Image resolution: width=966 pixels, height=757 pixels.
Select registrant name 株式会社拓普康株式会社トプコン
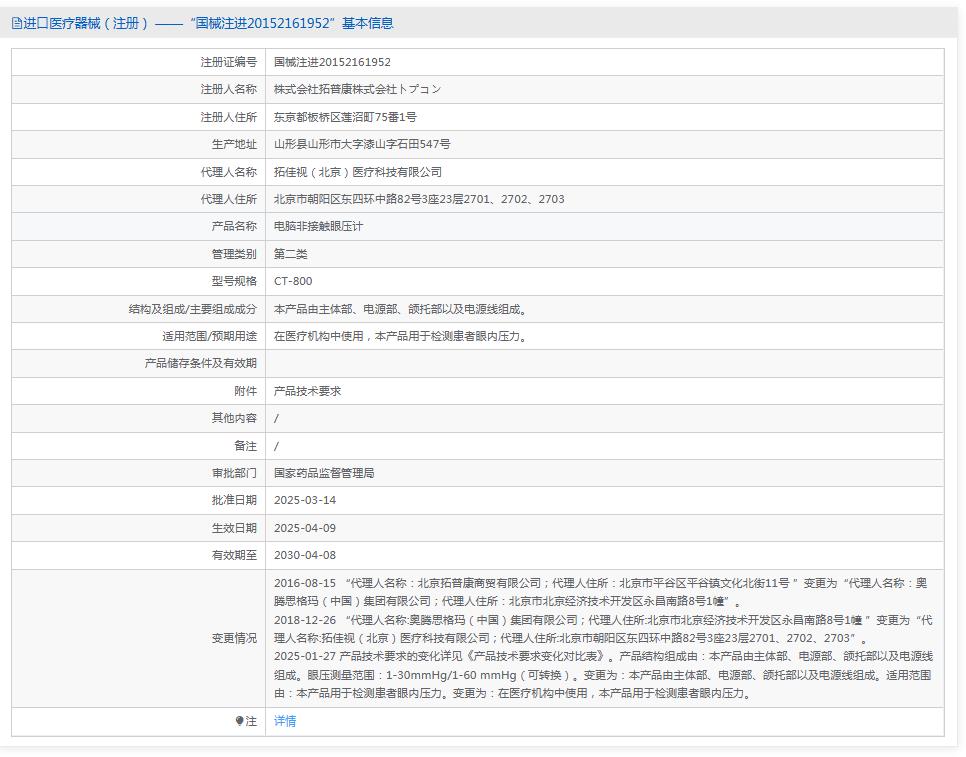point(357,89)
